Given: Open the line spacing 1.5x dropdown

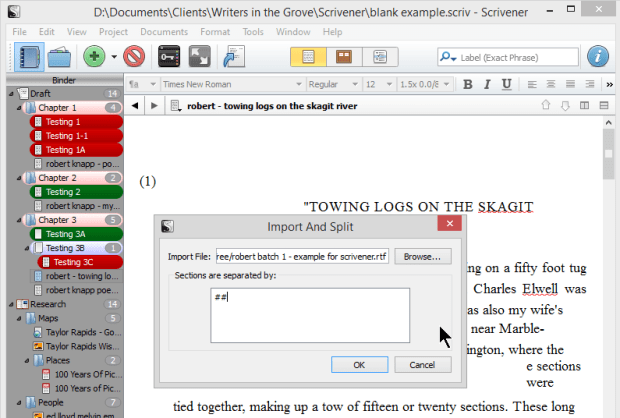Looking at the screenshot, I should click(x=424, y=84).
